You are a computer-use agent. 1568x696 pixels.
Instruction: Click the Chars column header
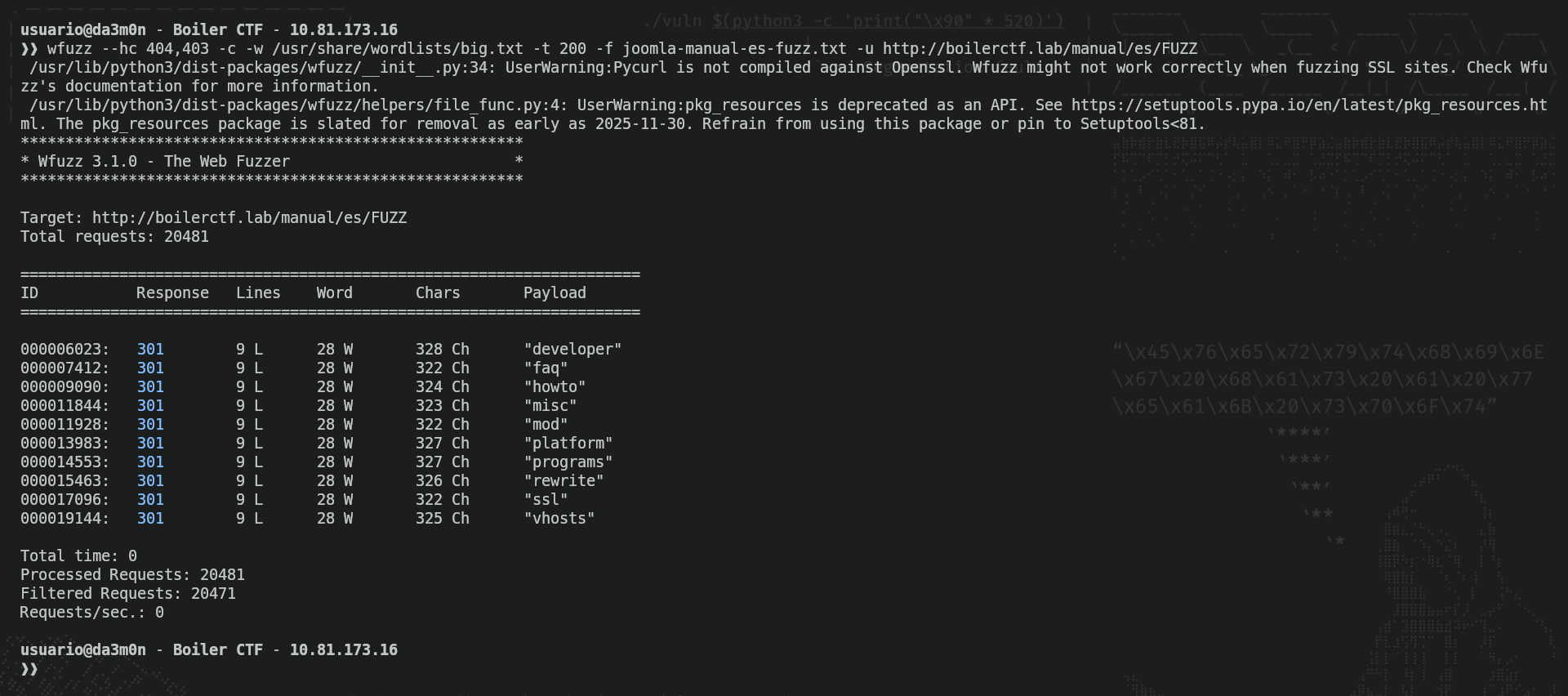coord(438,293)
